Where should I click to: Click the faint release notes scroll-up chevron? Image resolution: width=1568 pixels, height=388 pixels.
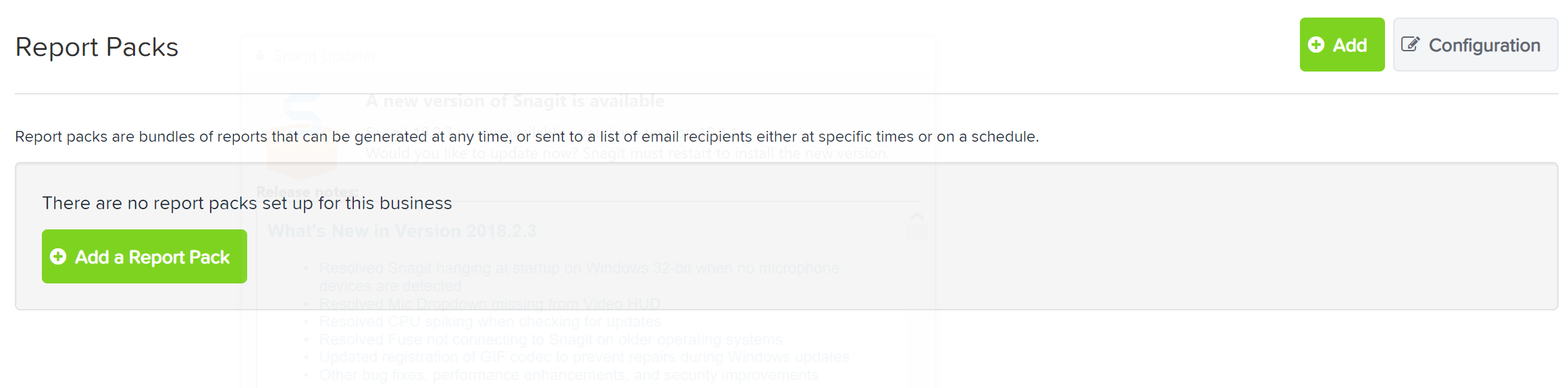(916, 216)
